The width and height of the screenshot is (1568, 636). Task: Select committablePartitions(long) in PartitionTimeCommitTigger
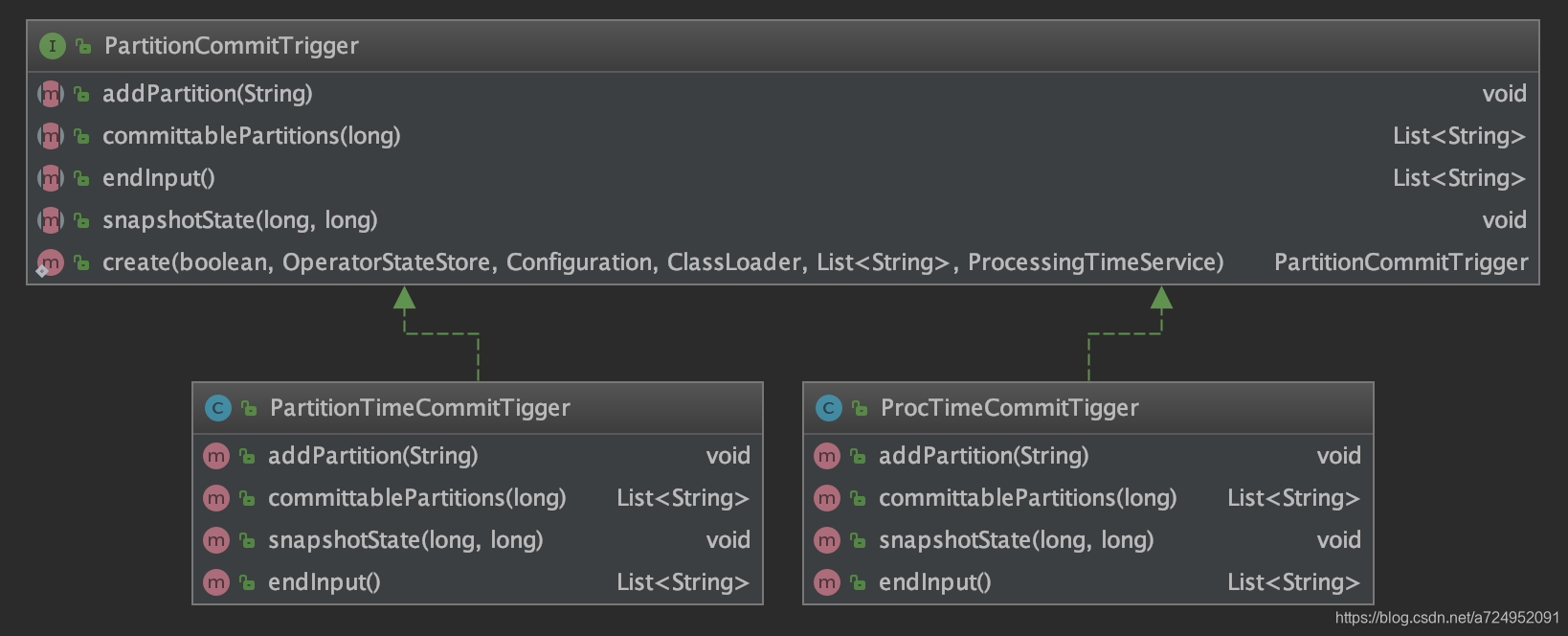416,498
